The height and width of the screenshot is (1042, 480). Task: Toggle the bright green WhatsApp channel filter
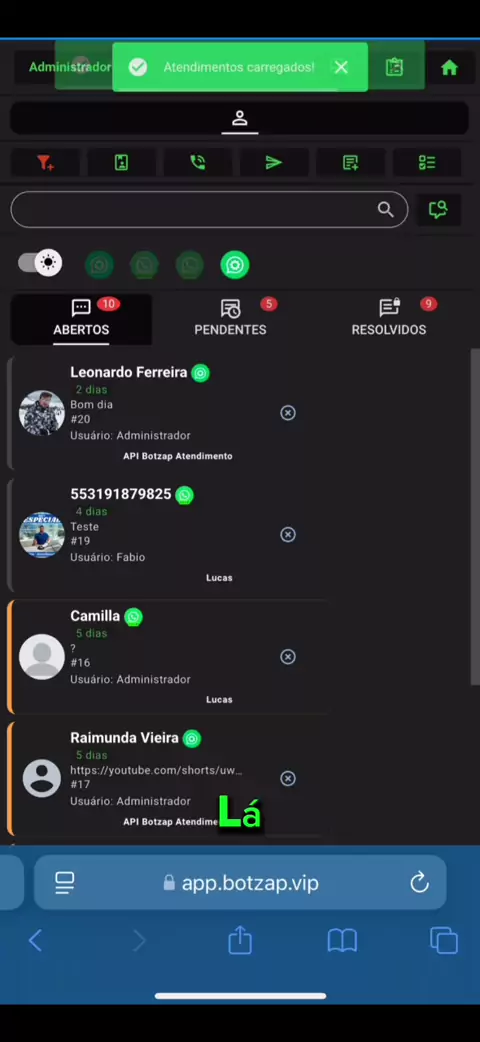click(235, 264)
